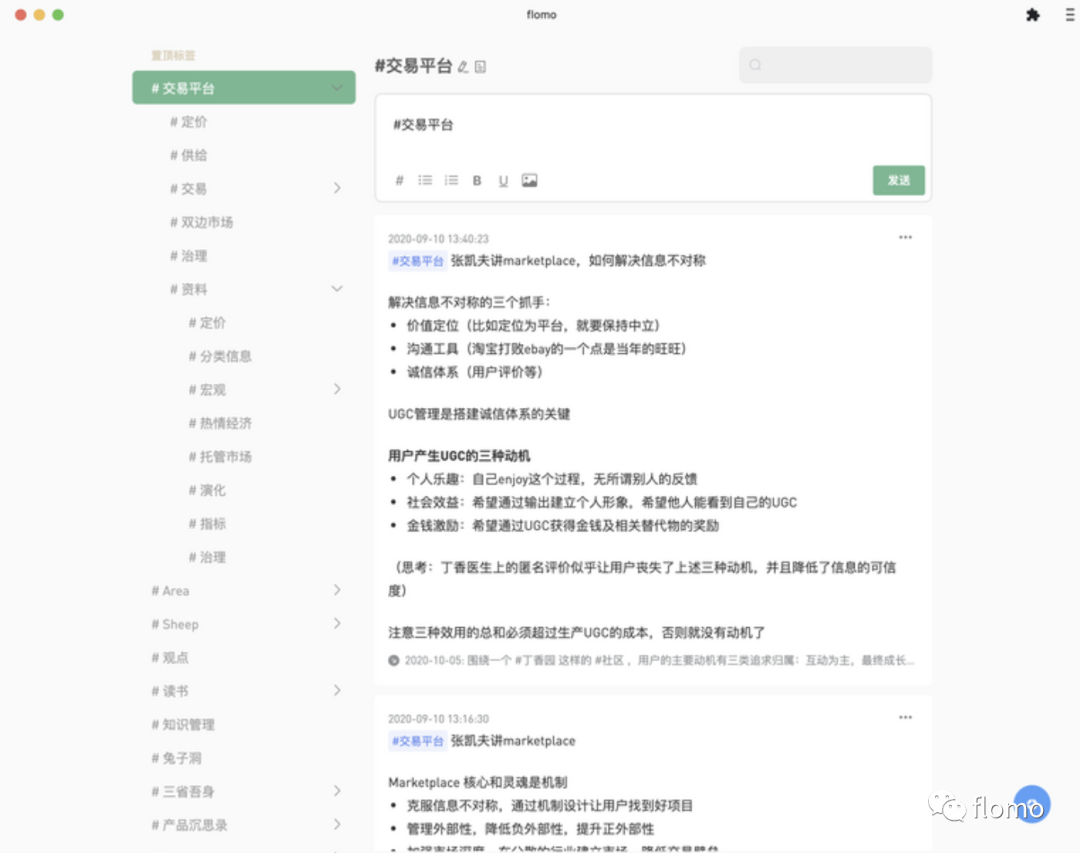
Task: Select the # 知识管理 tag
Action: click(183, 724)
